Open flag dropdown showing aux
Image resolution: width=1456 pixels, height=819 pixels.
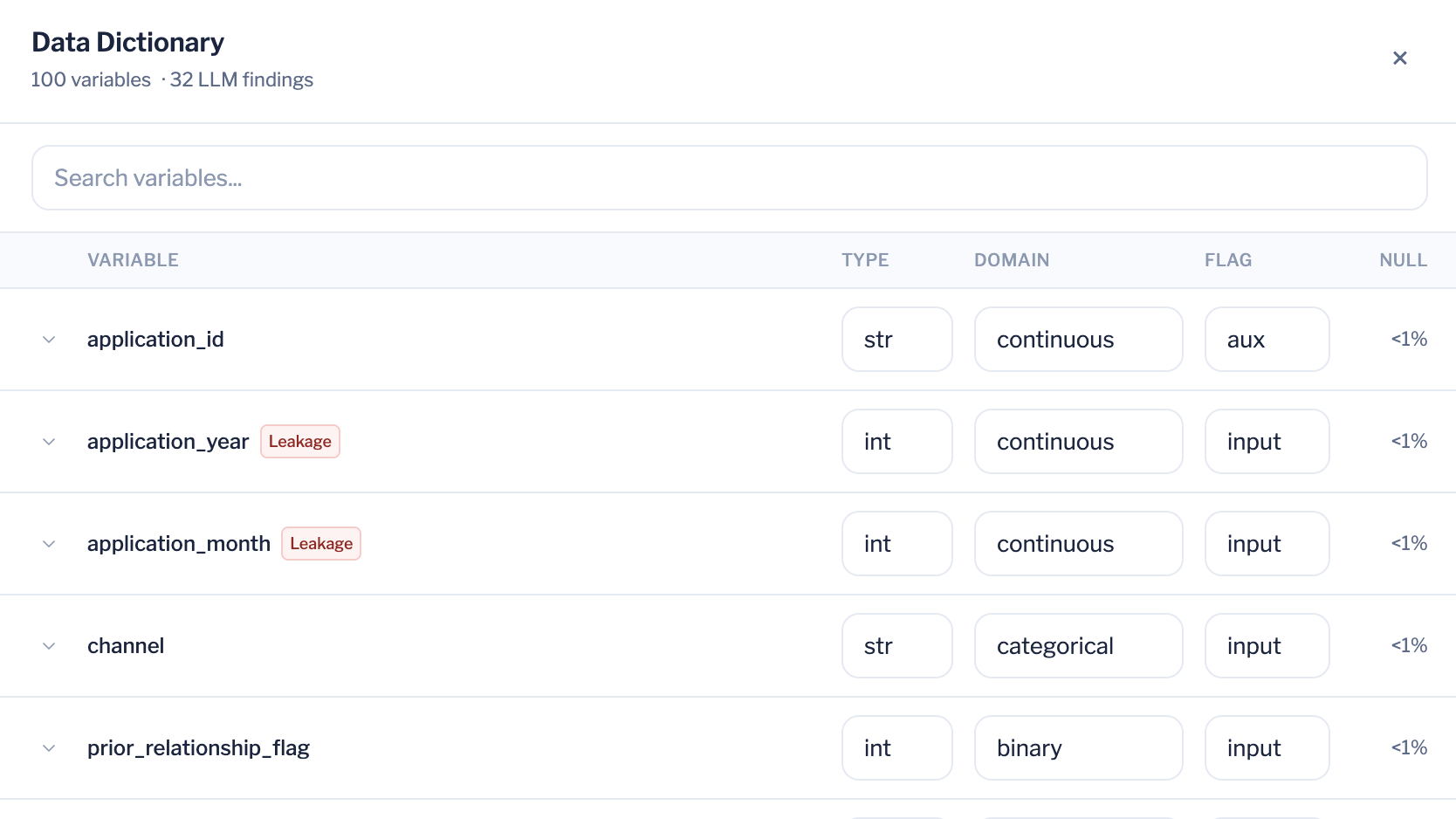(x=1267, y=339)
